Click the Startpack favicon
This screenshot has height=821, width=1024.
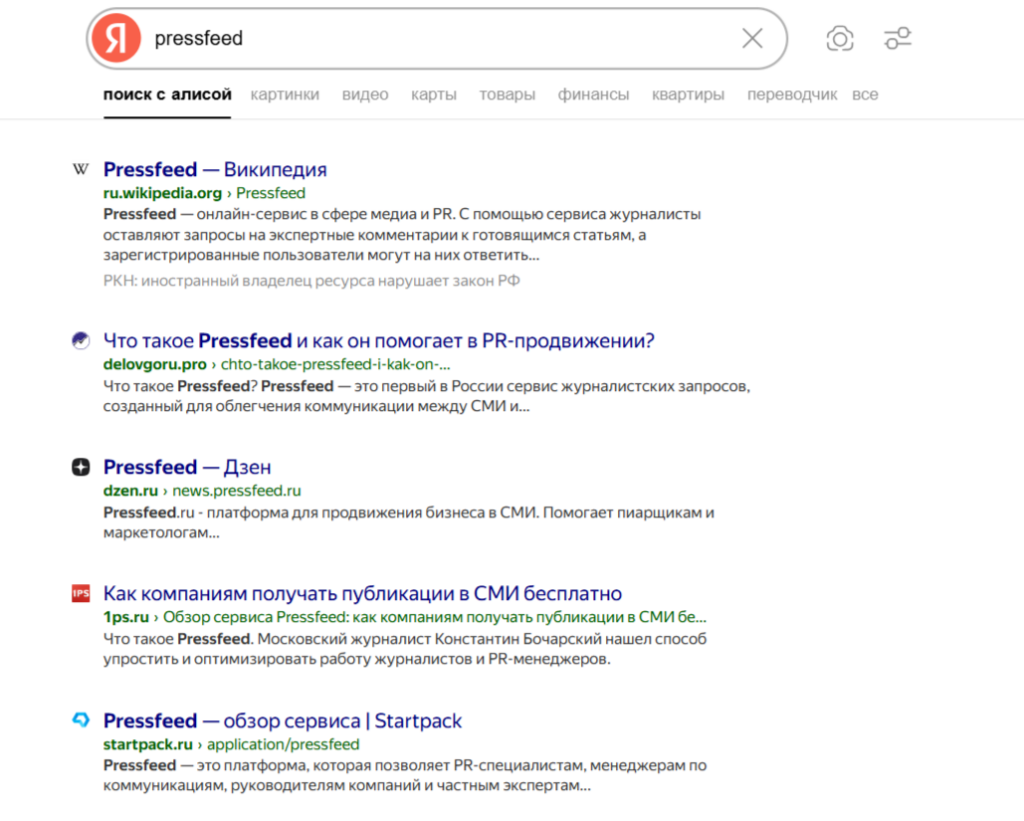click(x=81, y=720)
